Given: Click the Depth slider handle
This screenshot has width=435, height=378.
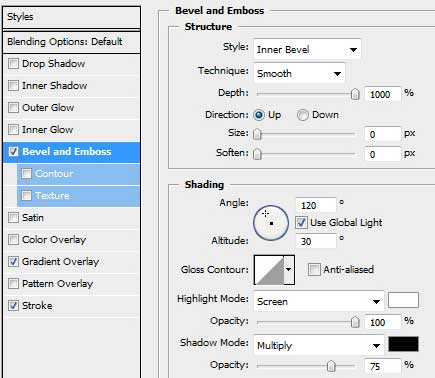Looking at the screenshot, I should click(x=355, y=94).
